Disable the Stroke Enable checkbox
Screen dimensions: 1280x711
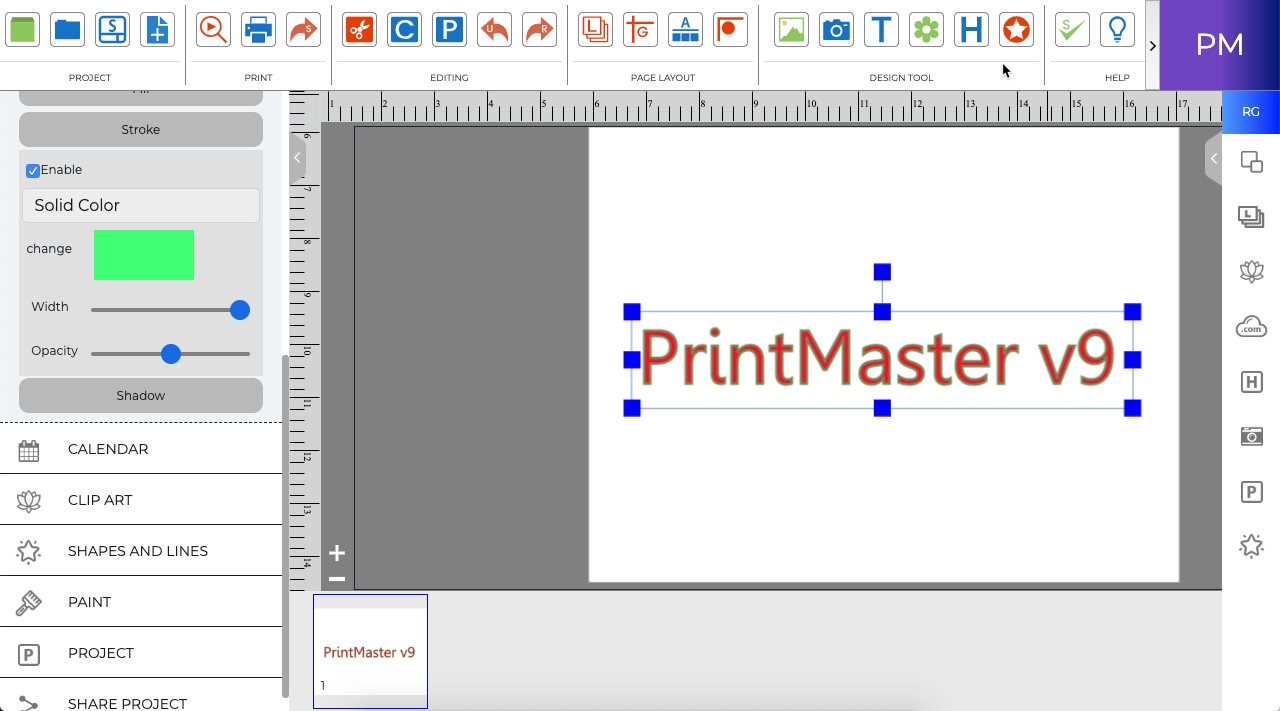[x=32, y=170]
